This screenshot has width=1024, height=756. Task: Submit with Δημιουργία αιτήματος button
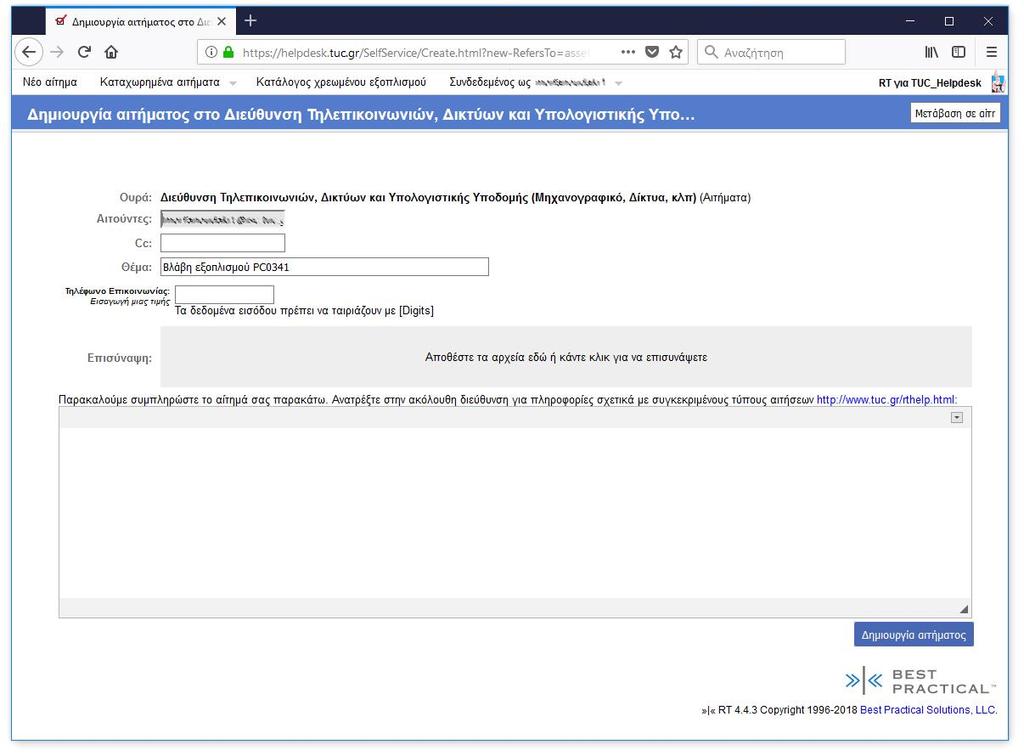pyautogui.click(x=914, y=635)
